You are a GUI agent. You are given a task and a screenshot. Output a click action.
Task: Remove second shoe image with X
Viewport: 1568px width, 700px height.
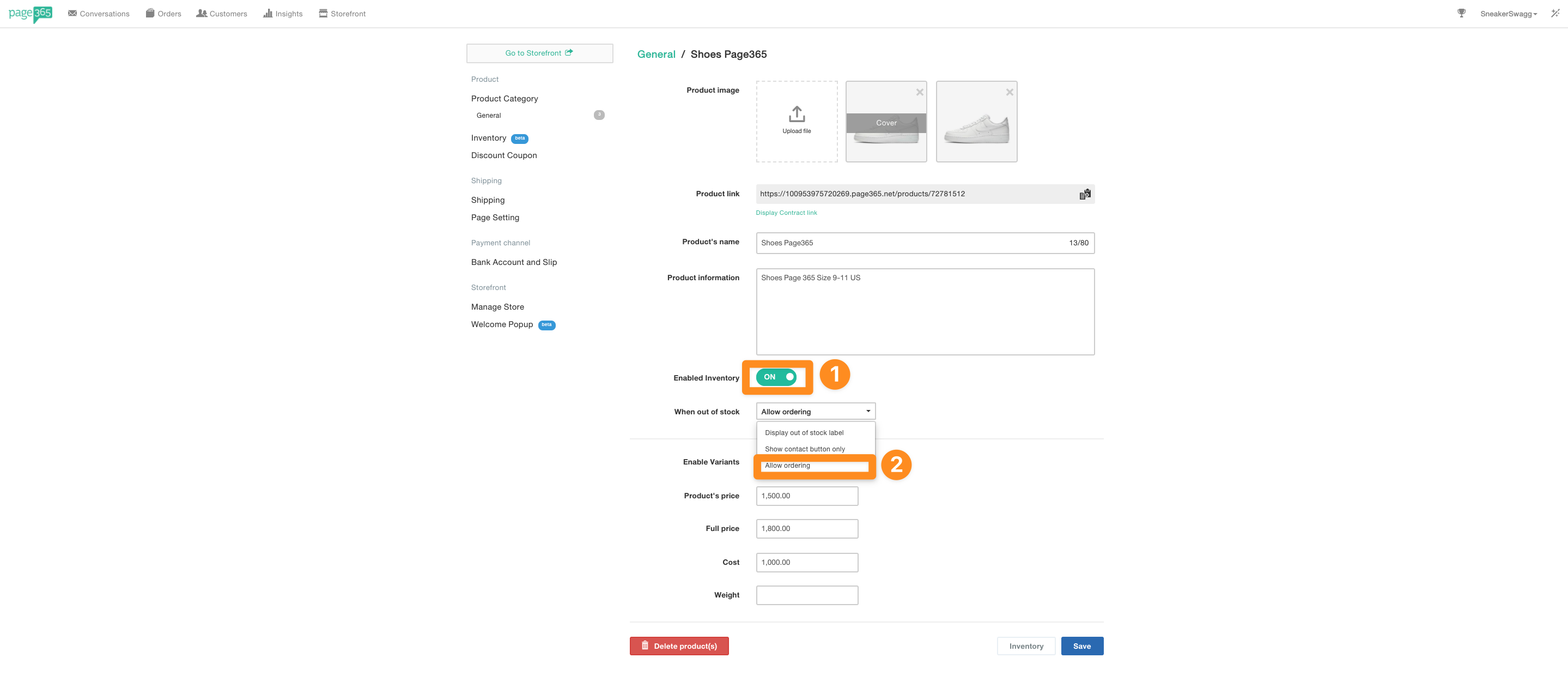coord(1009,93)
